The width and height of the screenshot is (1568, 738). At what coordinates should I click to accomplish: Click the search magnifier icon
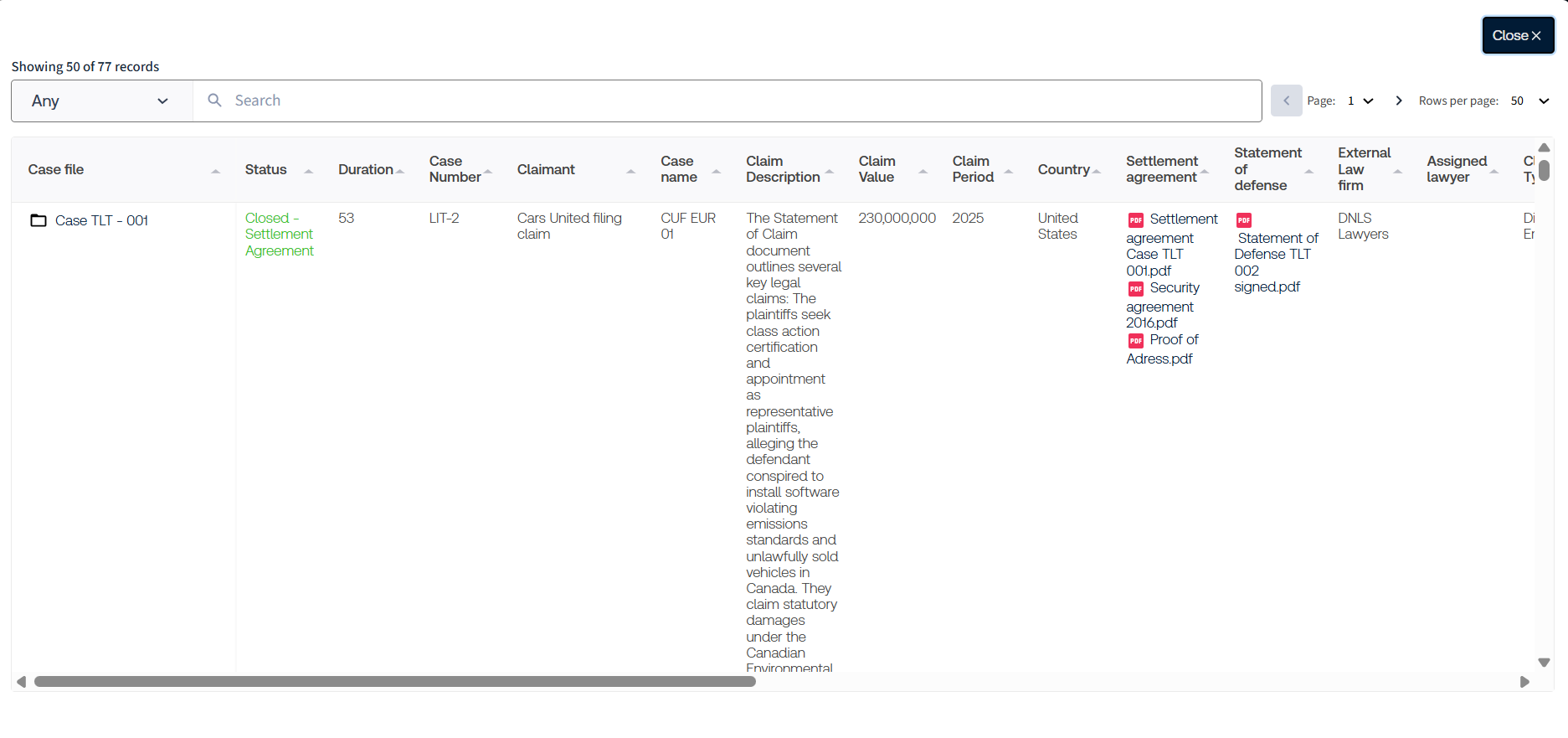[215, 101]
